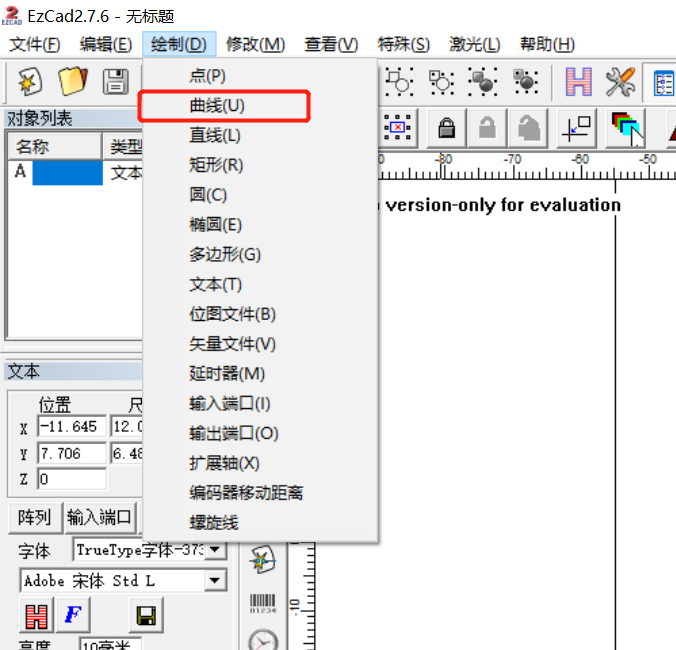Open the 查看(V) menu
This screenshot has width=676, height=650.
(331, 44)
